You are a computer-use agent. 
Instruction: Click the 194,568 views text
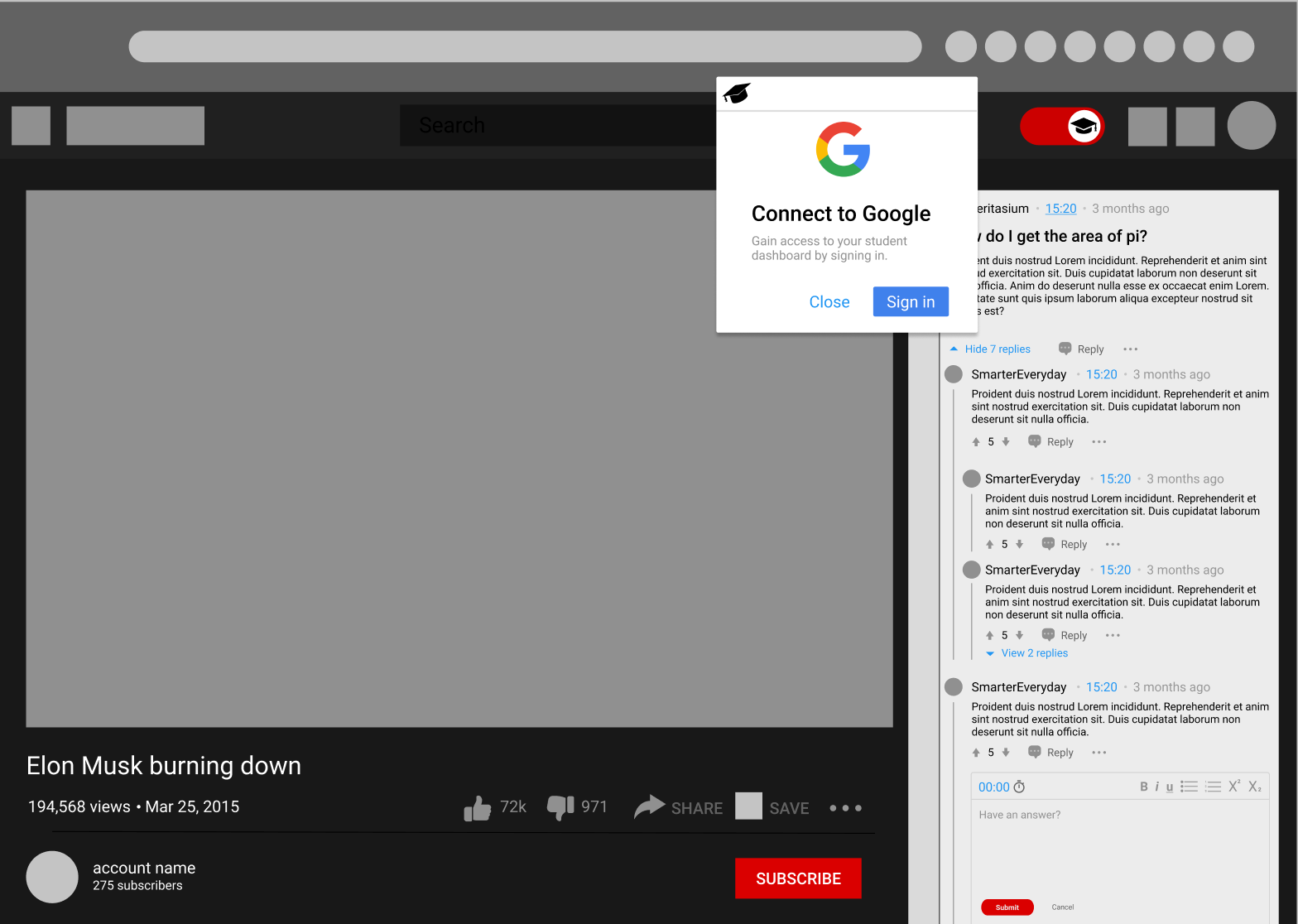pos(79,806)
